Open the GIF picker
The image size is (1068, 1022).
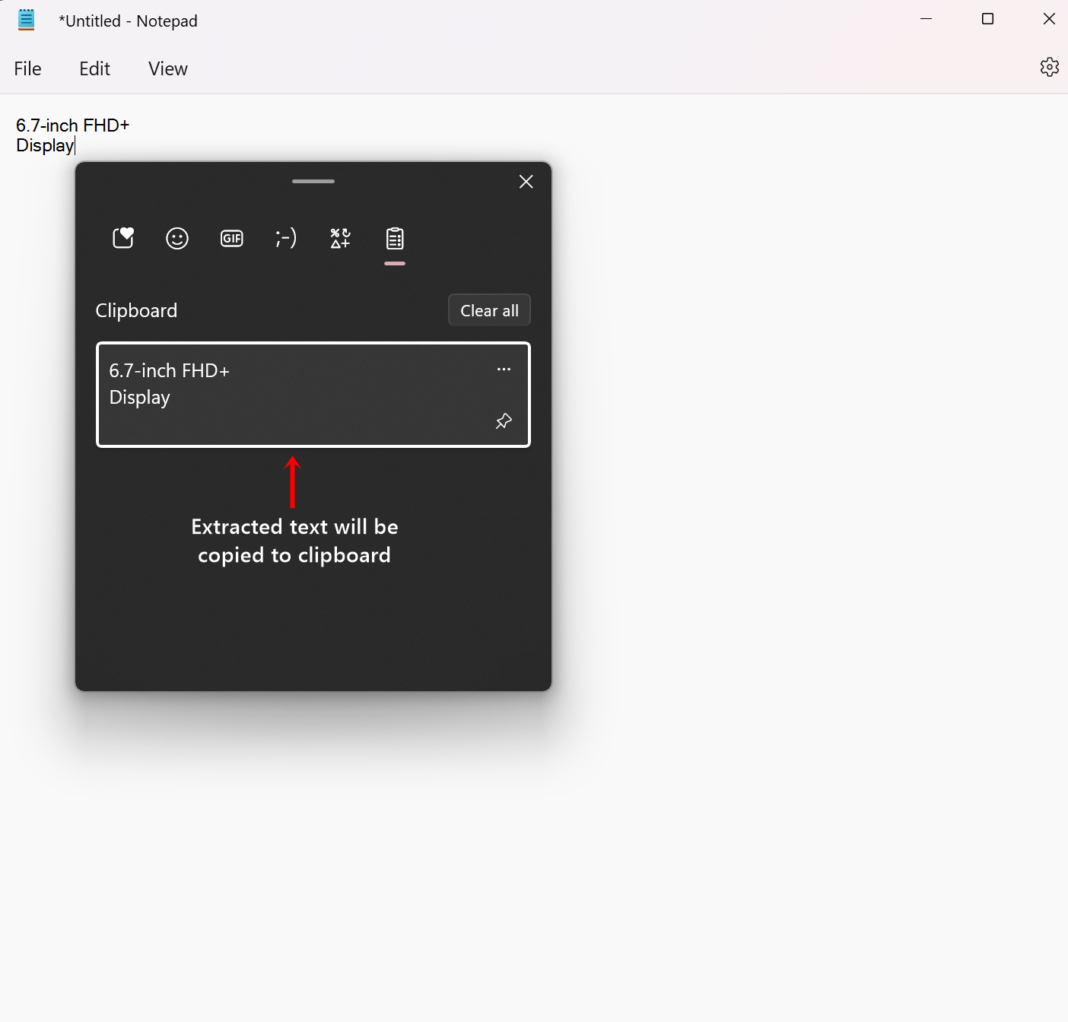[231, 238]
